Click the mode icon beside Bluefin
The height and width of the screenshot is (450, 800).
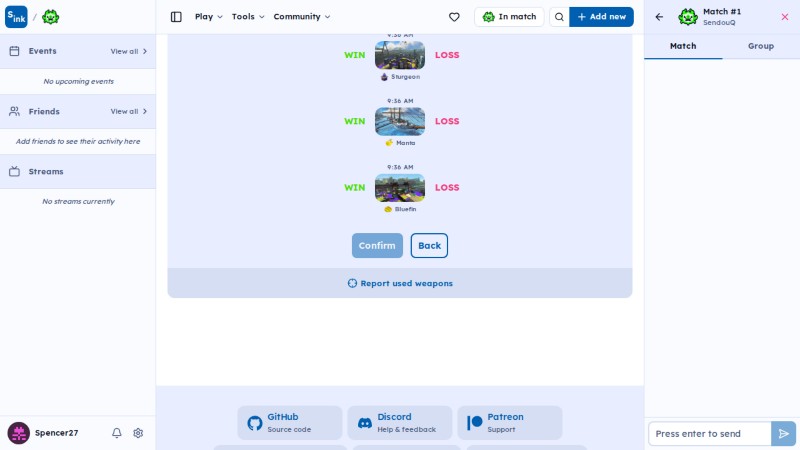click(388, 209)
